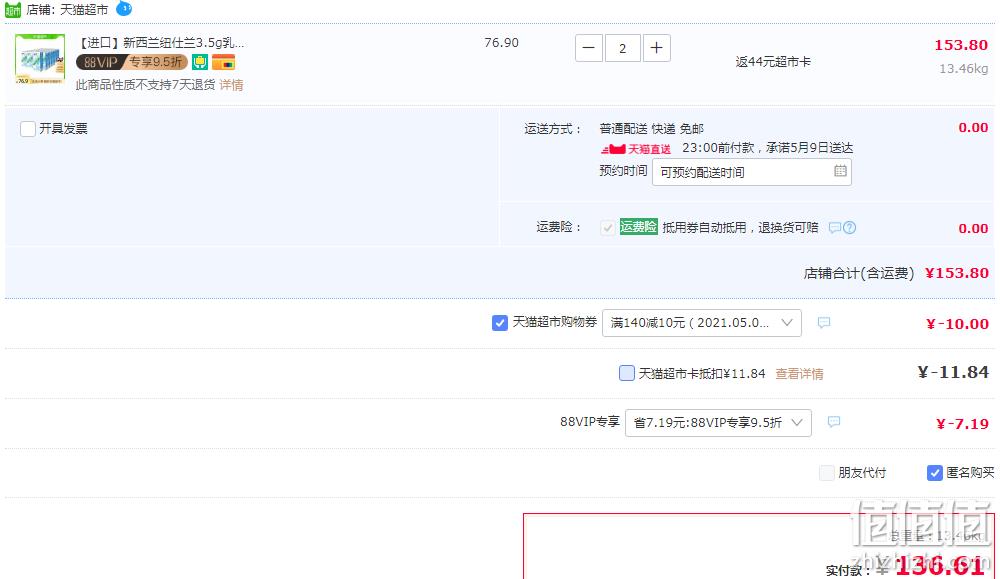Viewport: 1000px width, 579px height.
Task: Click the 88VIP 专享9.5折 badge
Action: (x=132, y=62)
